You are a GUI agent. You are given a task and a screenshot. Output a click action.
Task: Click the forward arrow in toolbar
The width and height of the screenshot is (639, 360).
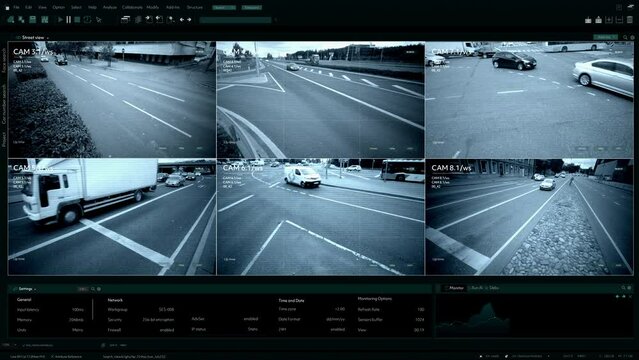[189, 20]
